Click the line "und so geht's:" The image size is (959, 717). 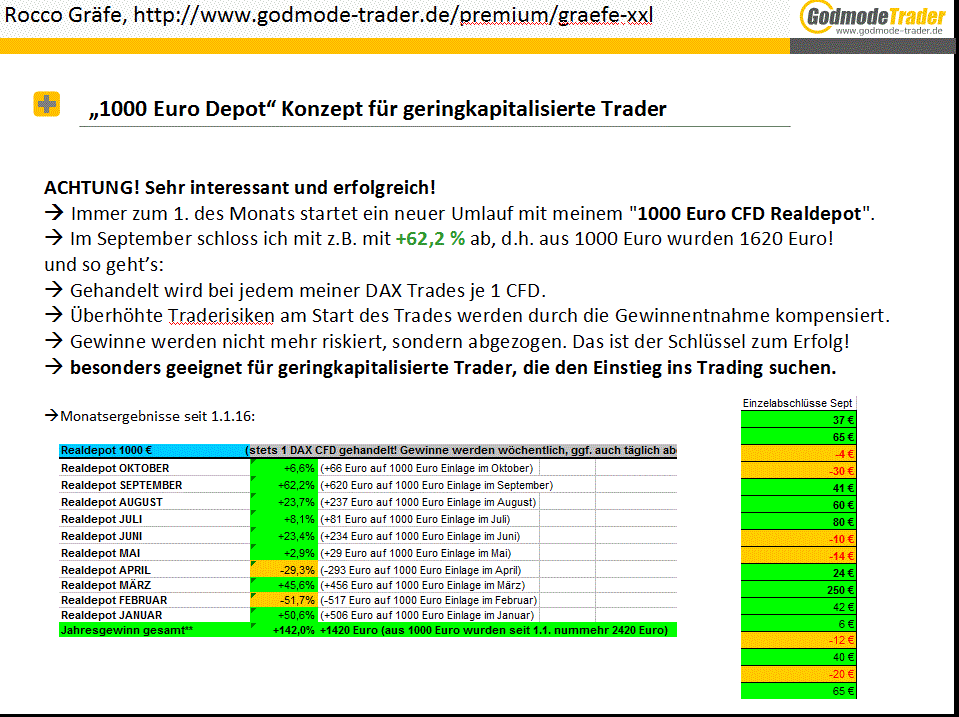(104, 265)
